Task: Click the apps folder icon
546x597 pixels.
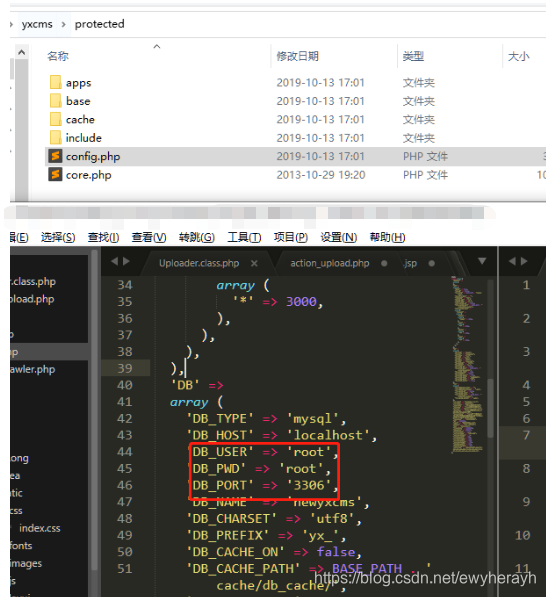Action: (56, 82)
